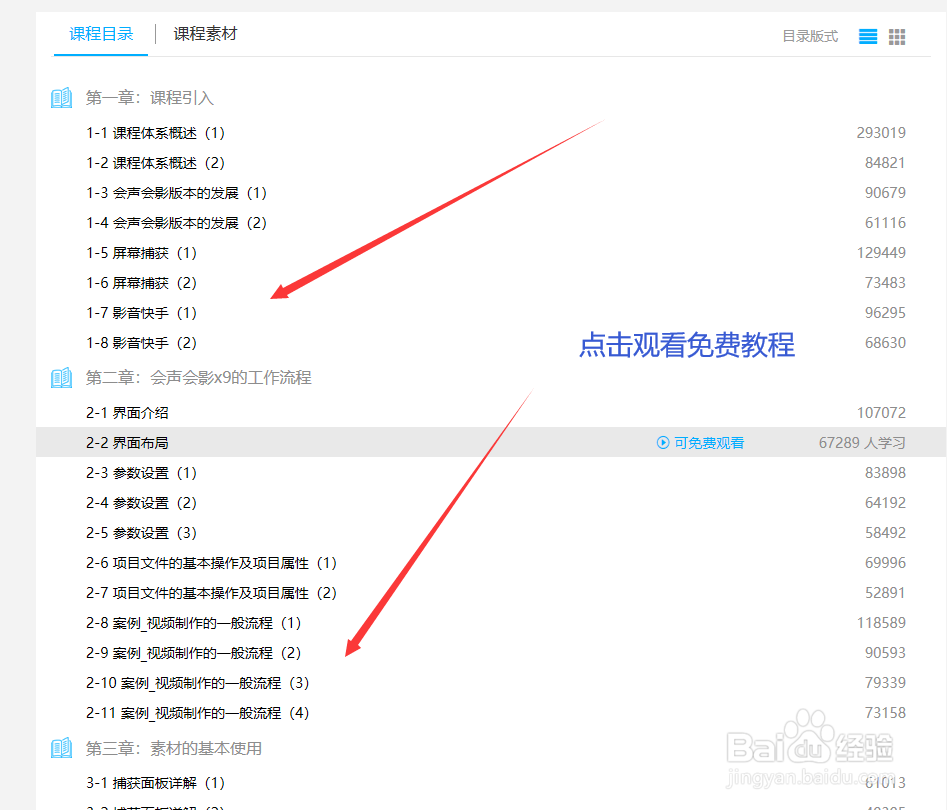Switch to grid catalog layout icon
947x810 pixels.
click(x=897, y=37)
